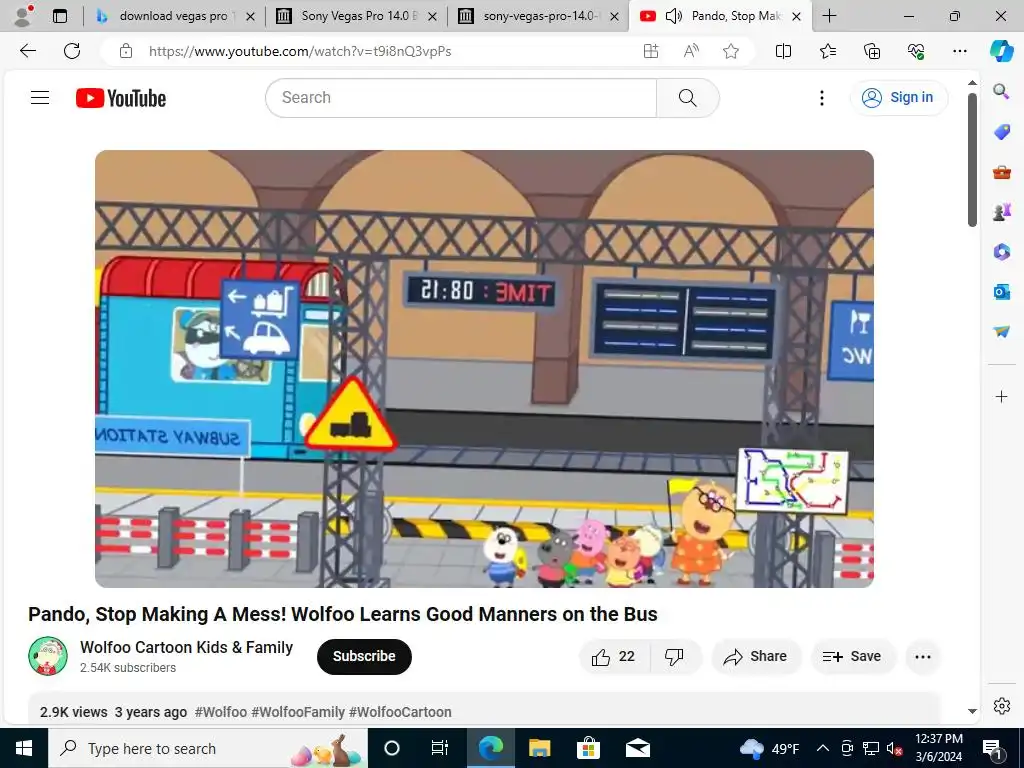Mute the Pando tab speaker icon

pos(673,16)
